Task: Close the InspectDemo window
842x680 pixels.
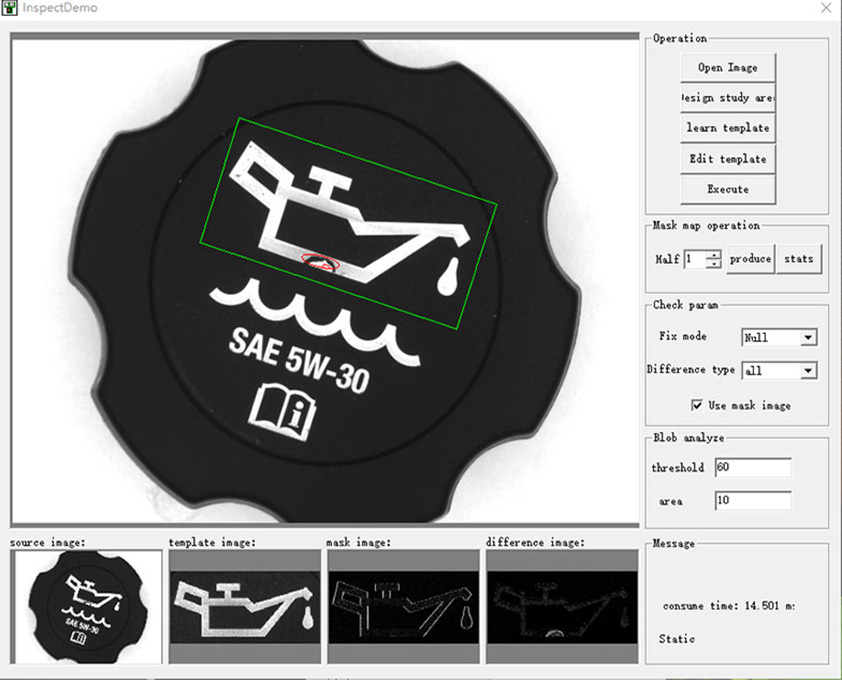Action: click(x=825, y=8)
